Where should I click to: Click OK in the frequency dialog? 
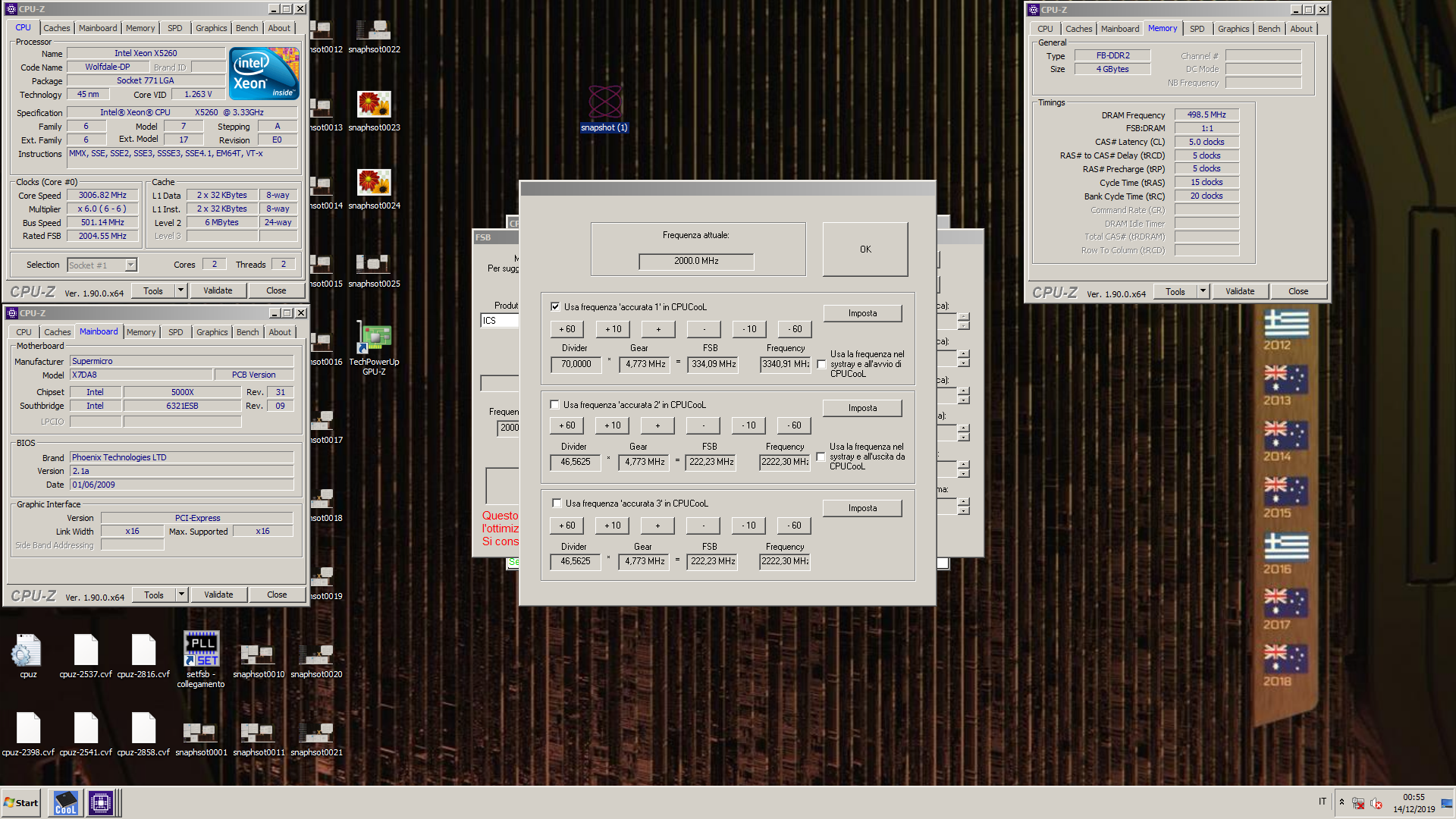point(865,249)
